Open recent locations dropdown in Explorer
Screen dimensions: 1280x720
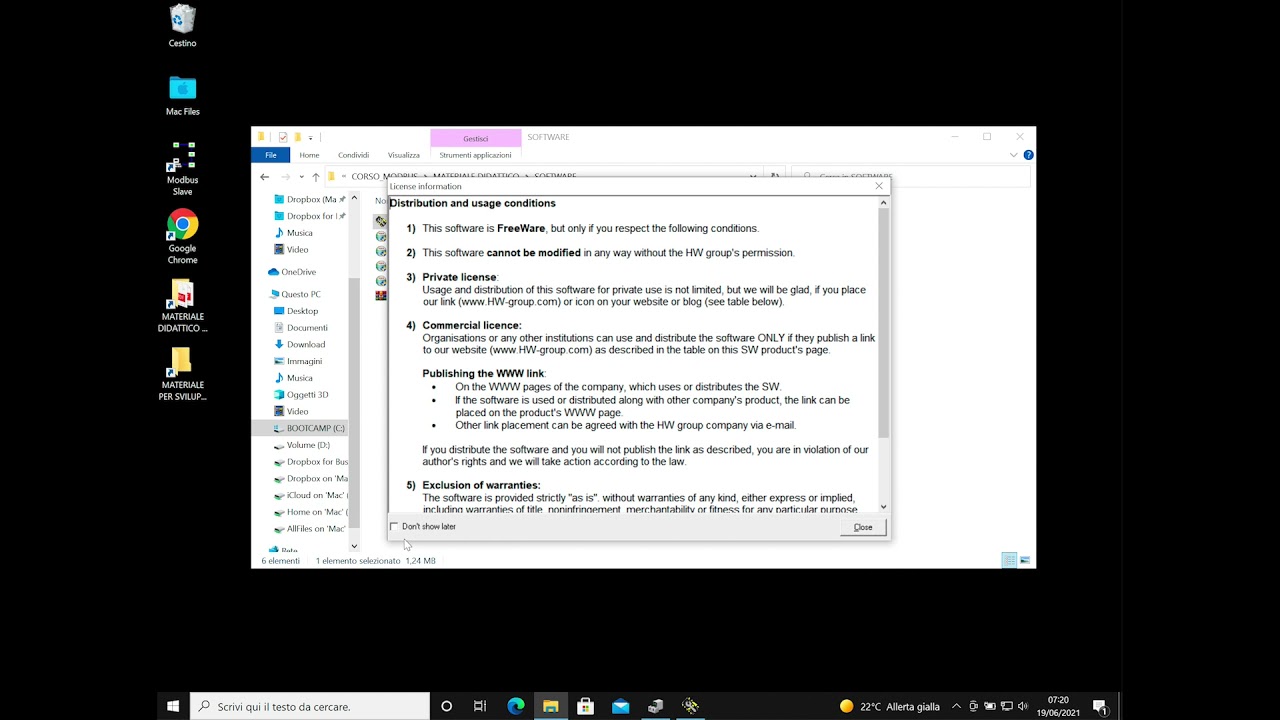tap(302, 177)
